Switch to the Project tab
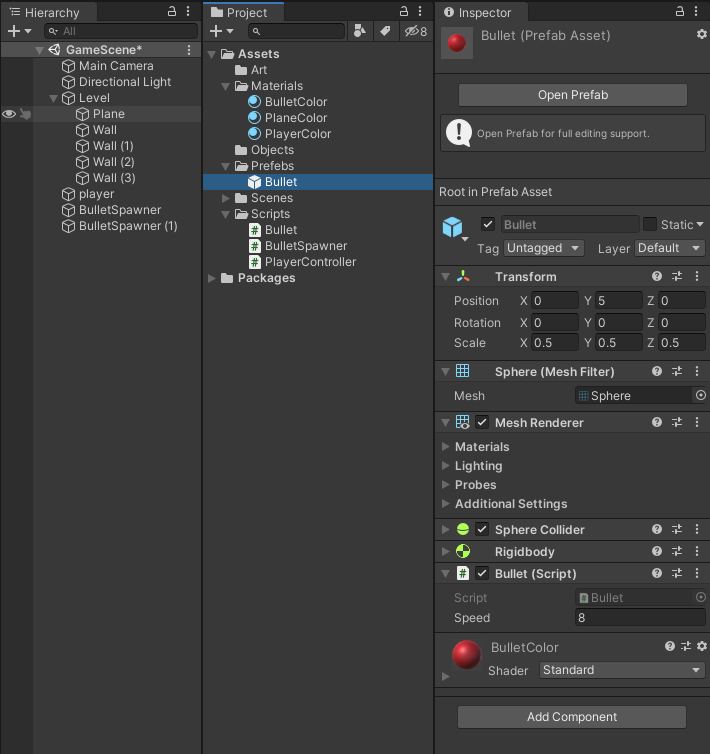This screenshot has height=754, width=710. click(x=243, y=12)
